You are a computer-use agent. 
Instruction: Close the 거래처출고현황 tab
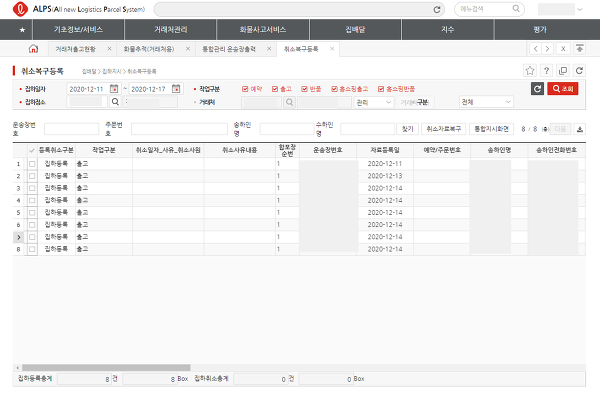tap(109, 49)
